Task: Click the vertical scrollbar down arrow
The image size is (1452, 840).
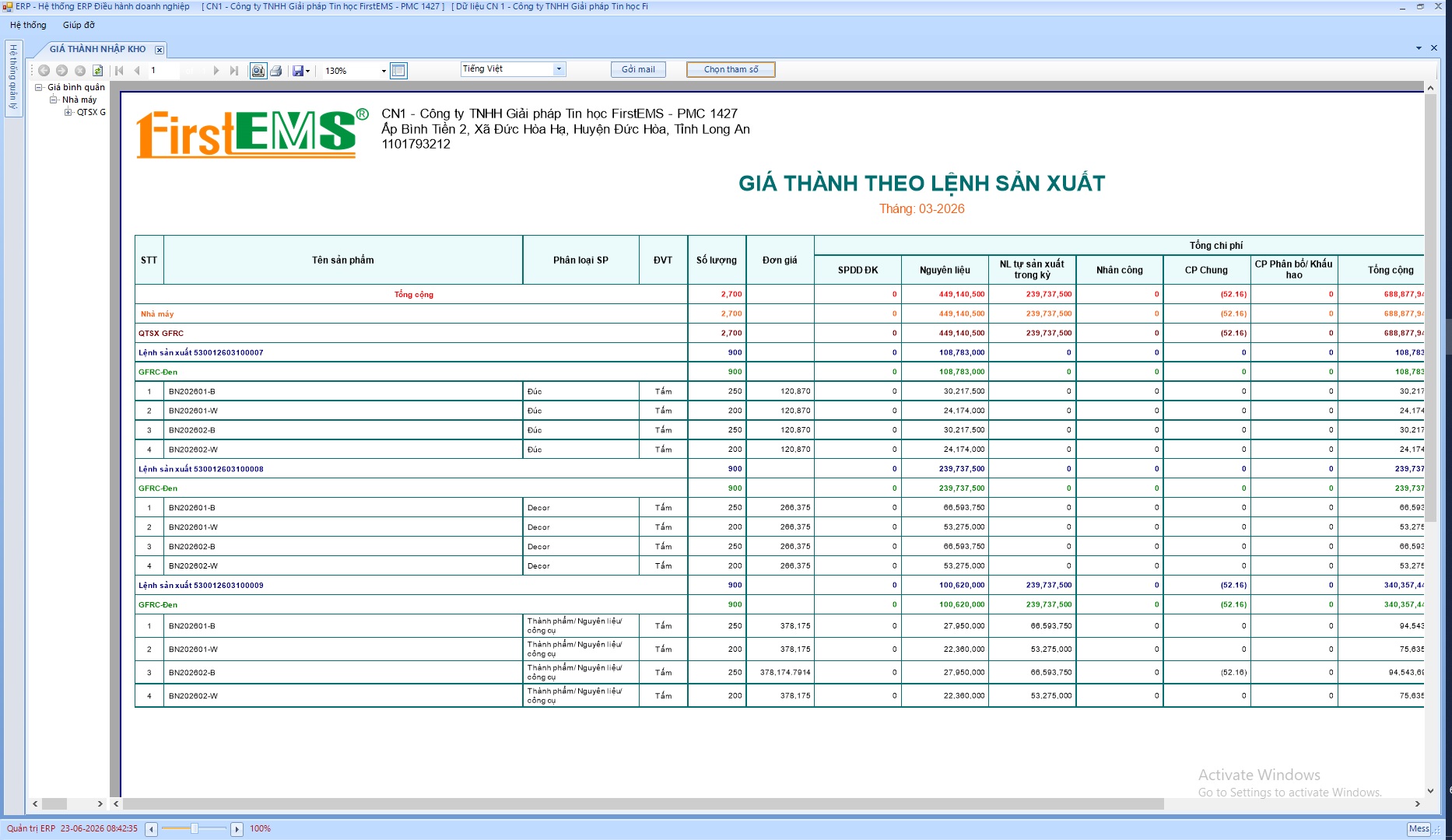Action: pos(1430,791)
